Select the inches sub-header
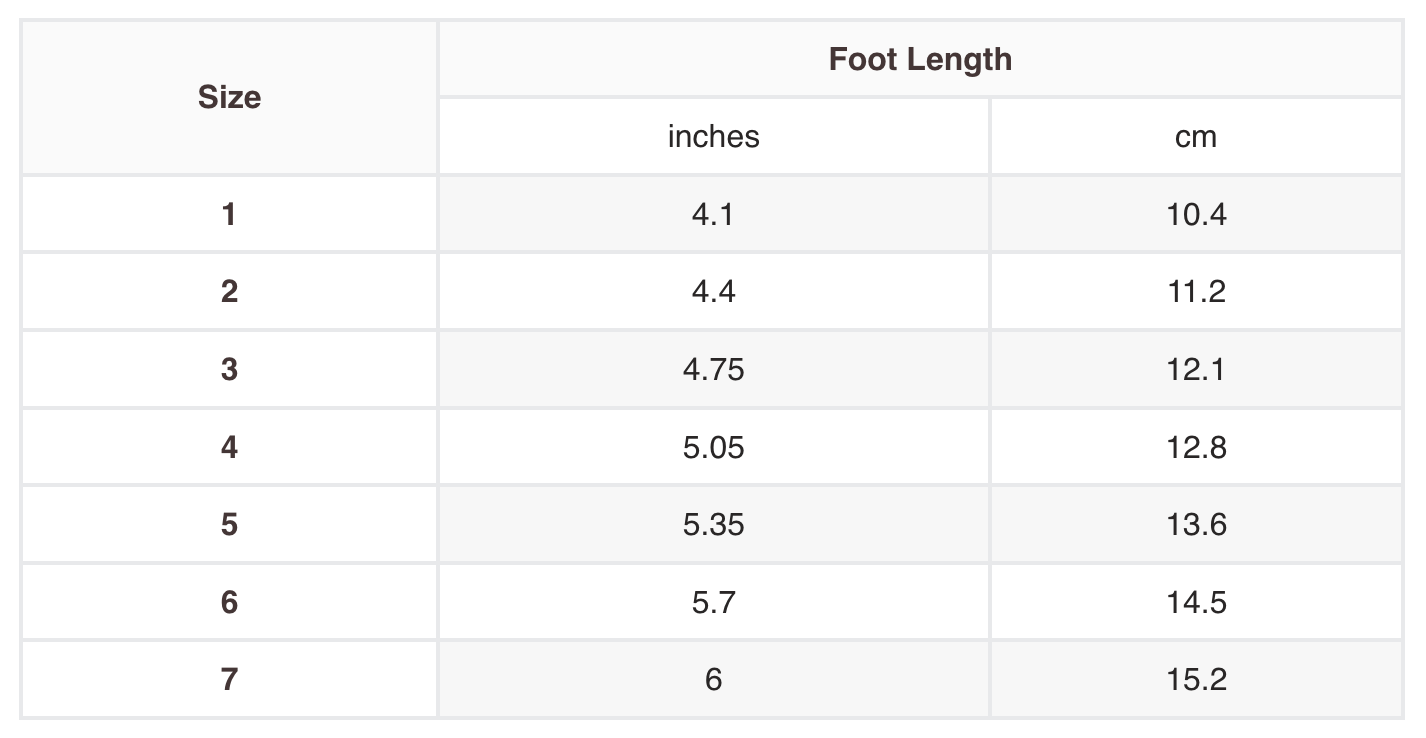 [713, 136]
